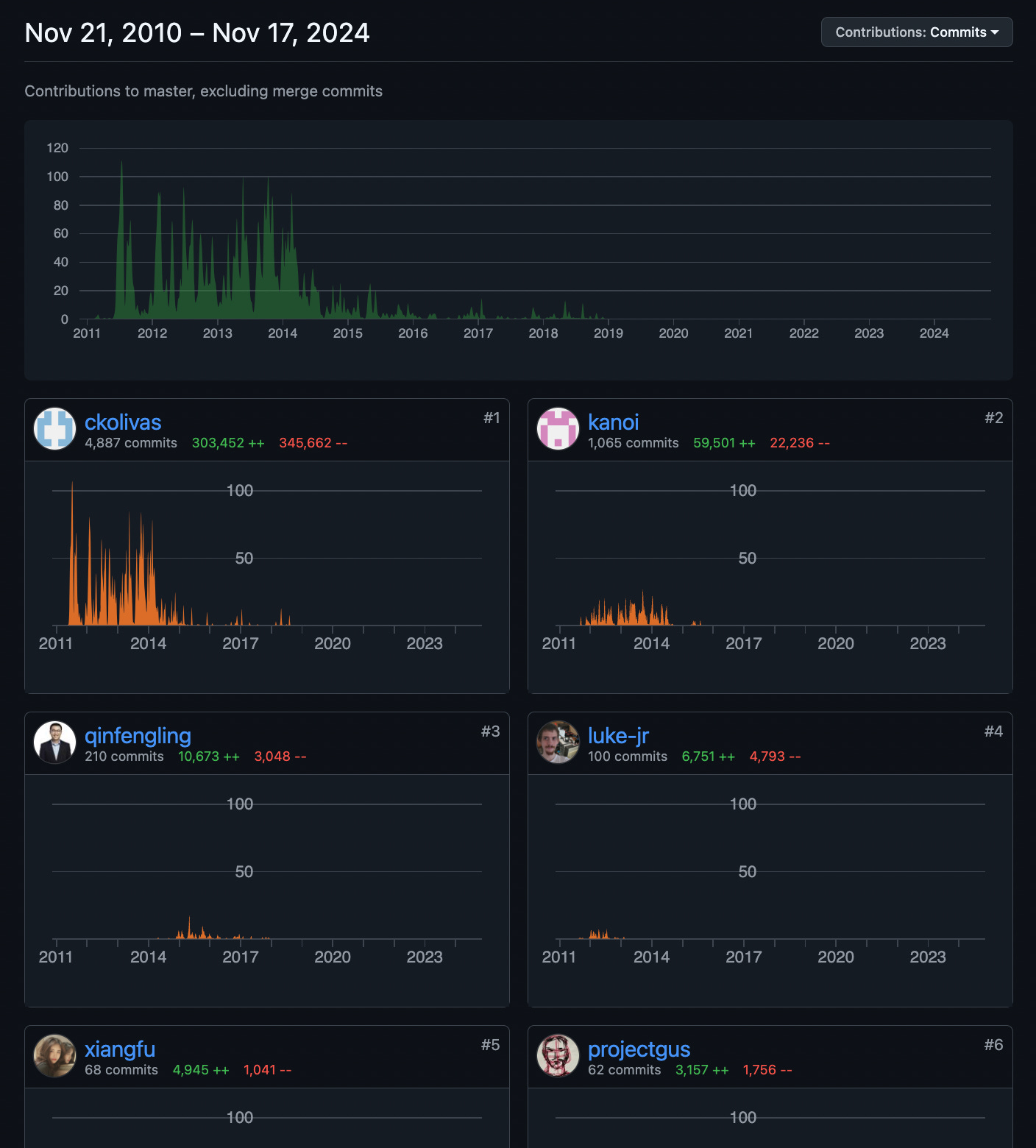Open kanoi avatar image
This screenshot has height=1148, width=1036.
point(558,429)
